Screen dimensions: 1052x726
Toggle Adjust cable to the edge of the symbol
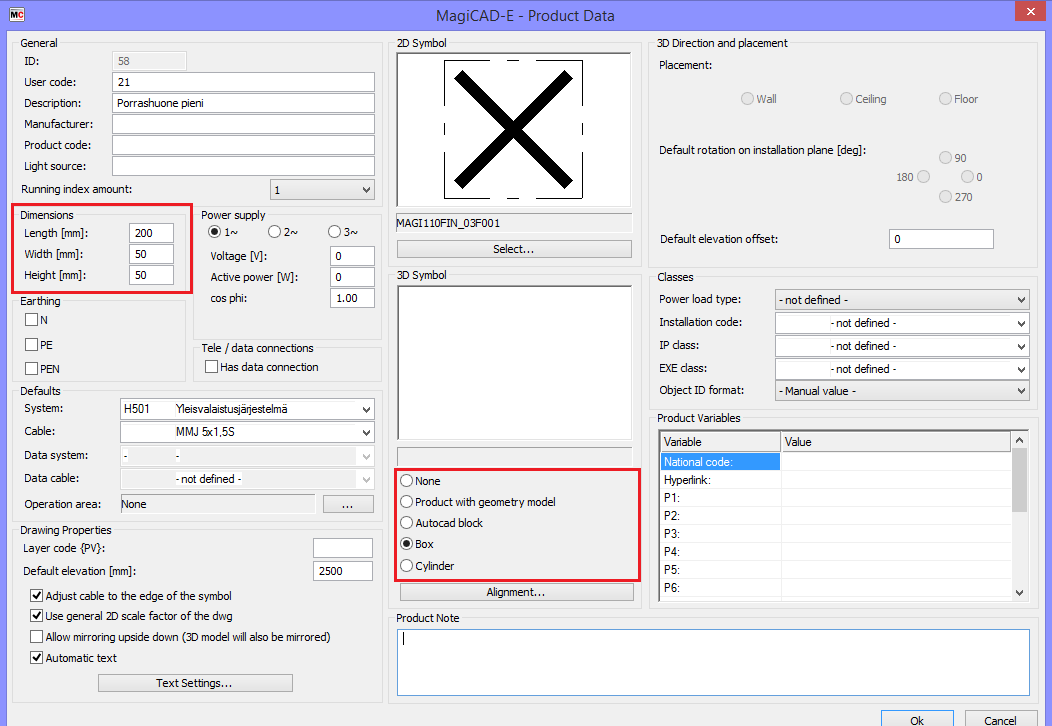pyautogui.click(x=37, y=595)
